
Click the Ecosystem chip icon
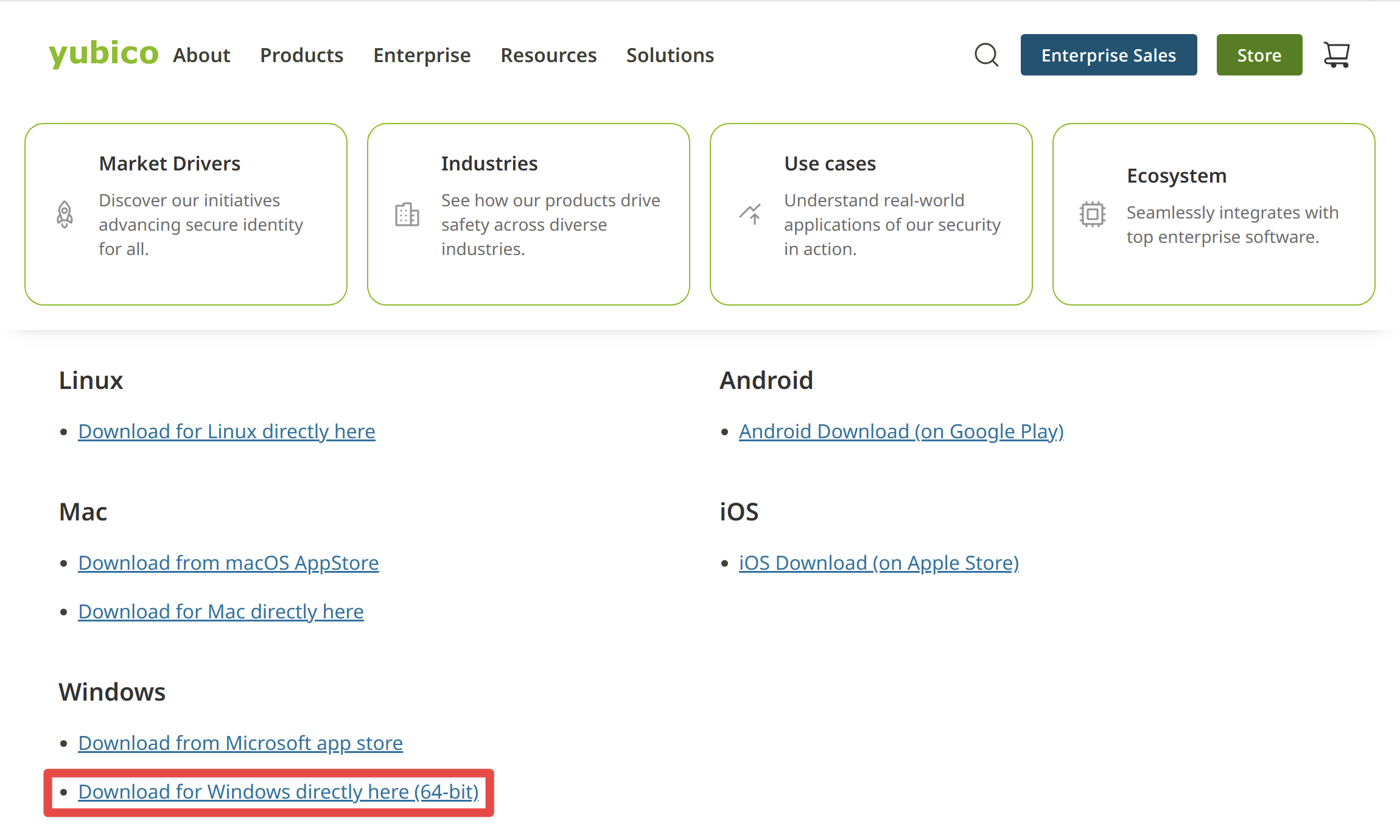point(1093,214)
